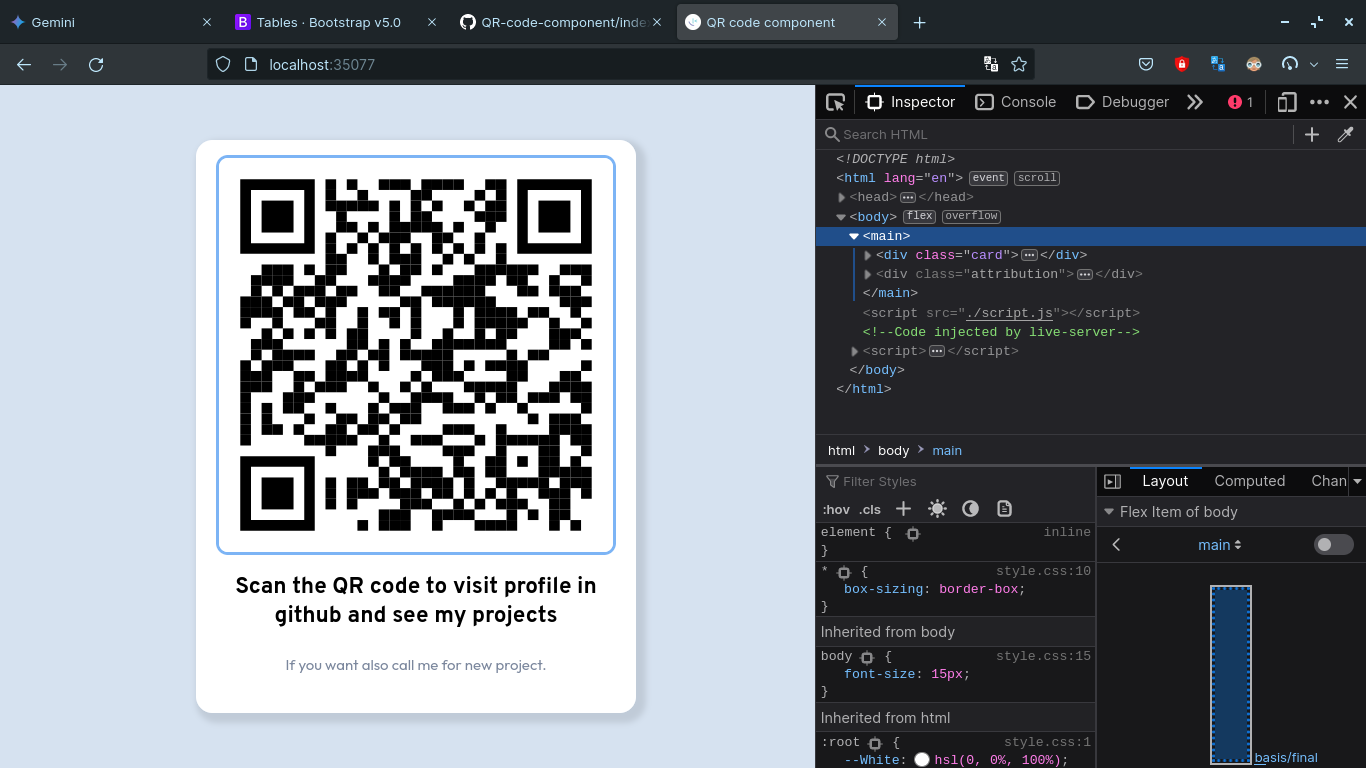
Task: Select the universal selector highlighter icon
Action: tap(843, 572)
